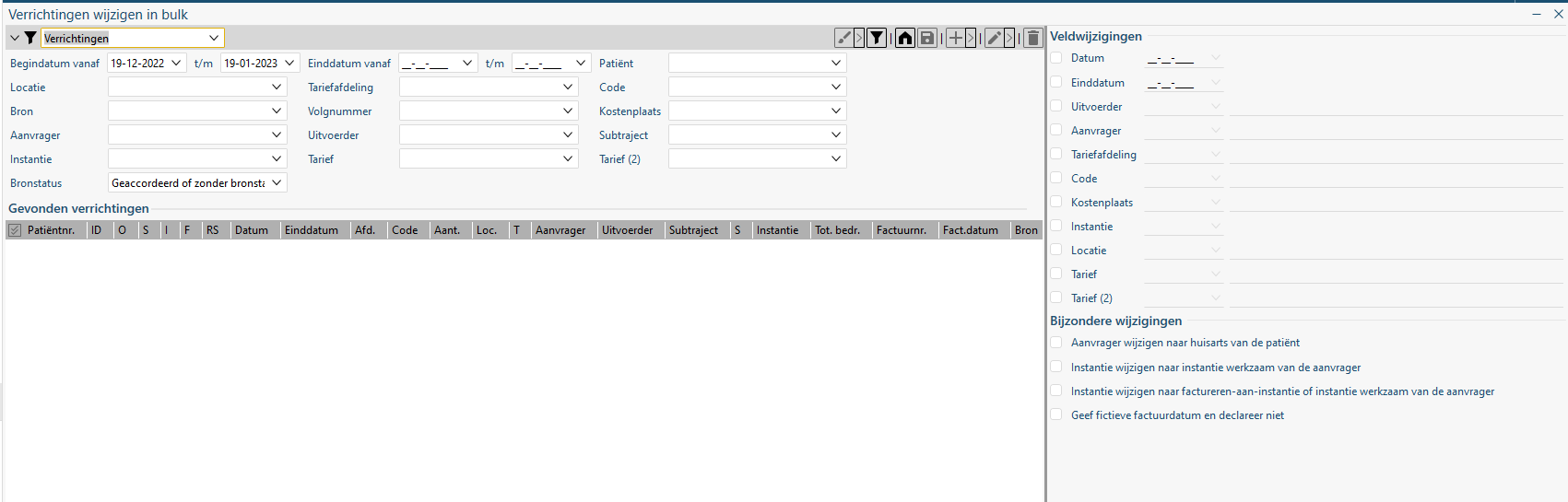The width and height of the screenshot is (1568, 502).
Task: Click the home icon in the toolbar
Action: 905,38
